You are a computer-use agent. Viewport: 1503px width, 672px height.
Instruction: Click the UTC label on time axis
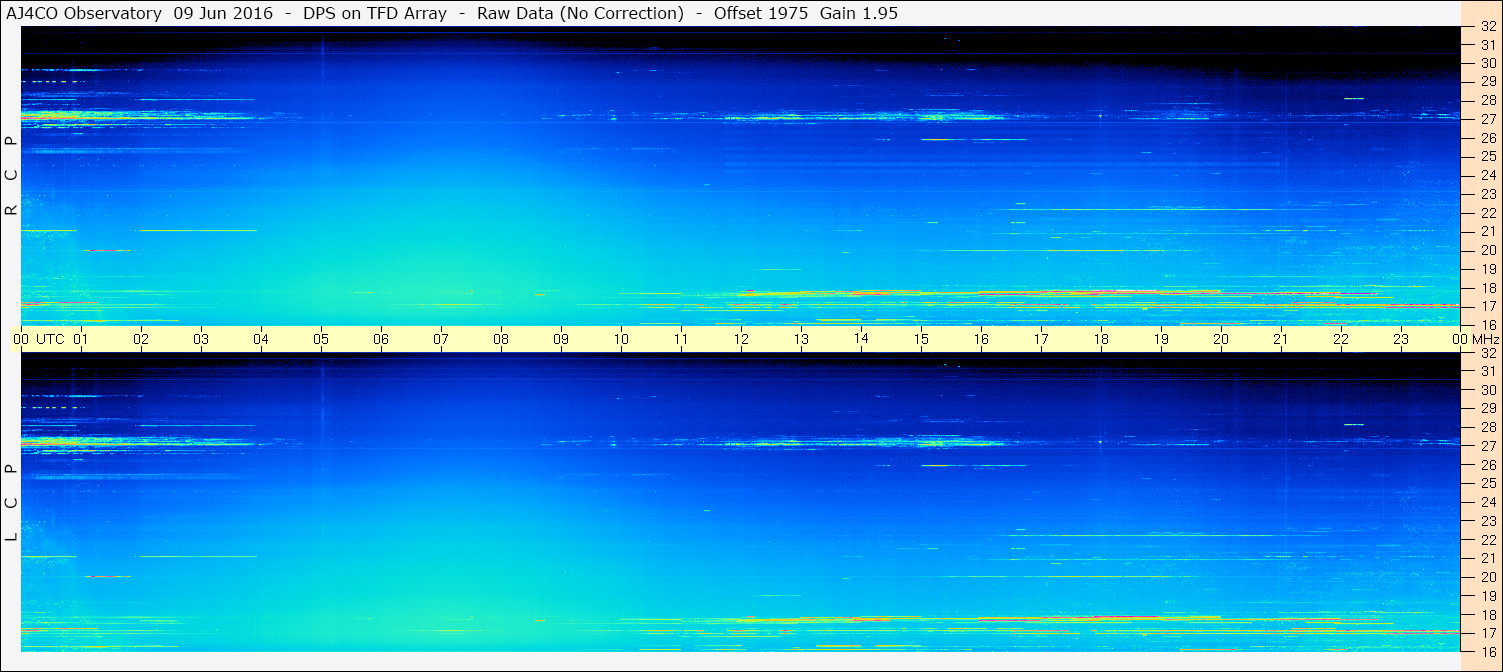pyautogui.click(x=50, y=339)
